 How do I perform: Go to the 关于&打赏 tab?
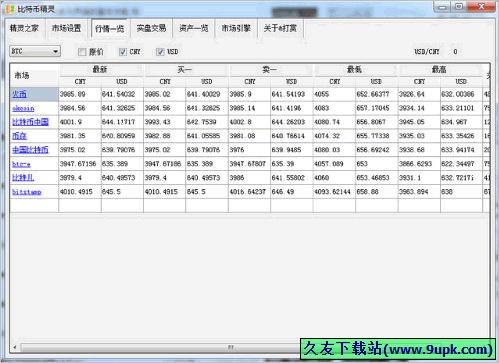[x=280, y=28]
